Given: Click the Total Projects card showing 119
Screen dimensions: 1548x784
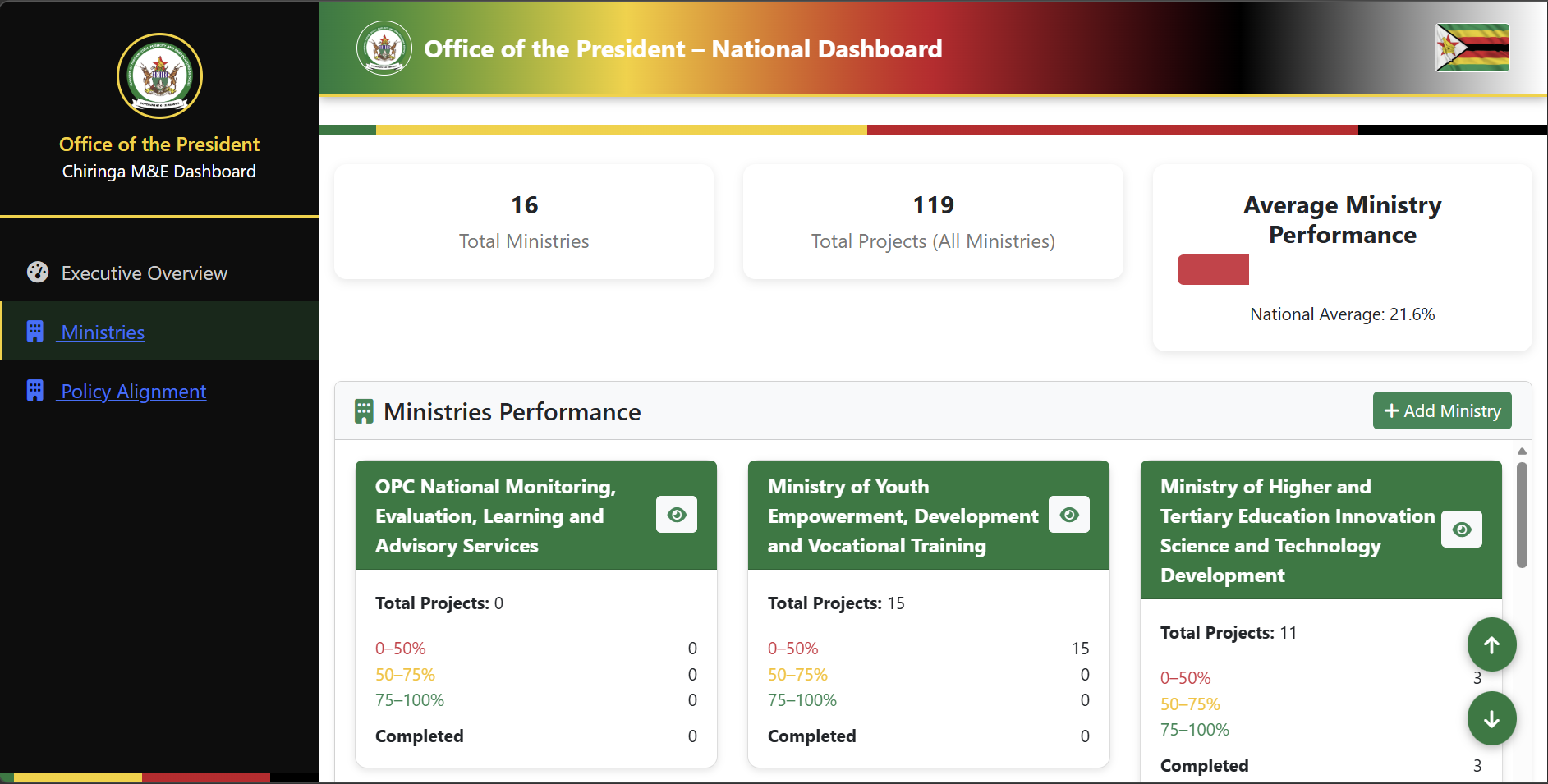Looking at the screenshot, I should pyautogui.click(x=932, y=221).
